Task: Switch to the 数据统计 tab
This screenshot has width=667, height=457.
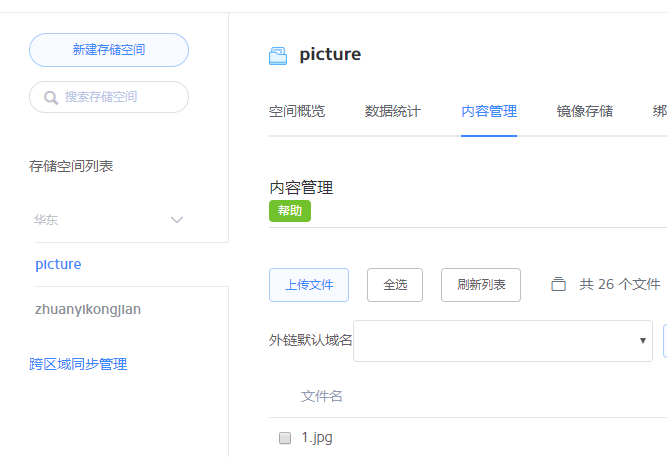Action: click(x=393, y=111)
